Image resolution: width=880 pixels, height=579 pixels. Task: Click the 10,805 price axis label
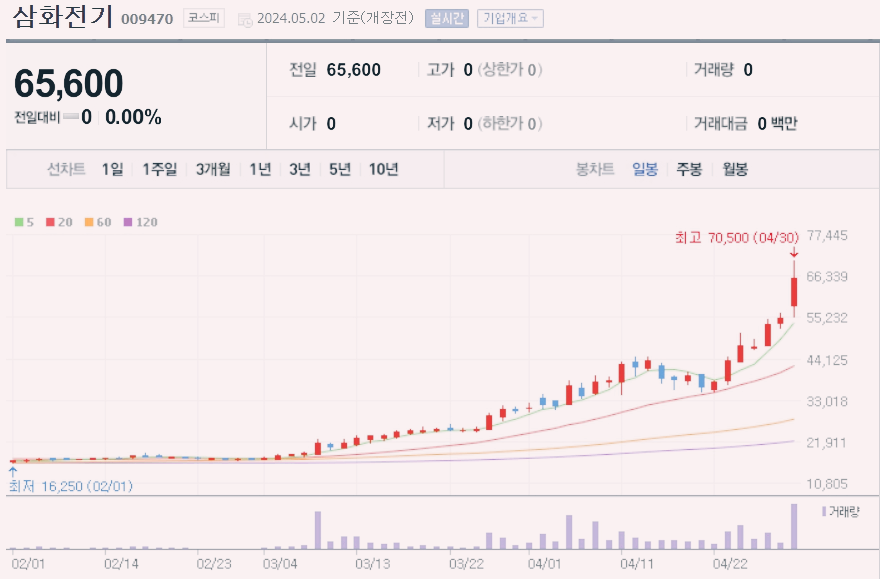coord(827,484)
